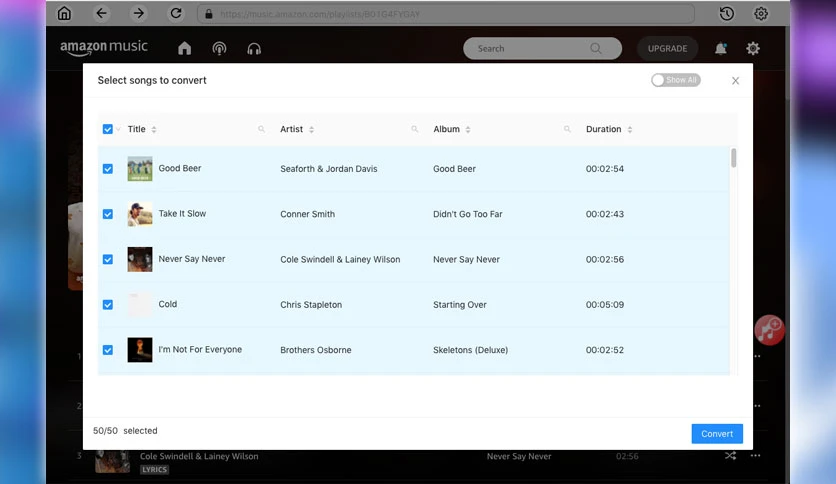Go back with the left arrow
This screenshot has height=484, width=836.
pyautogui.click(x=101, y=13)
